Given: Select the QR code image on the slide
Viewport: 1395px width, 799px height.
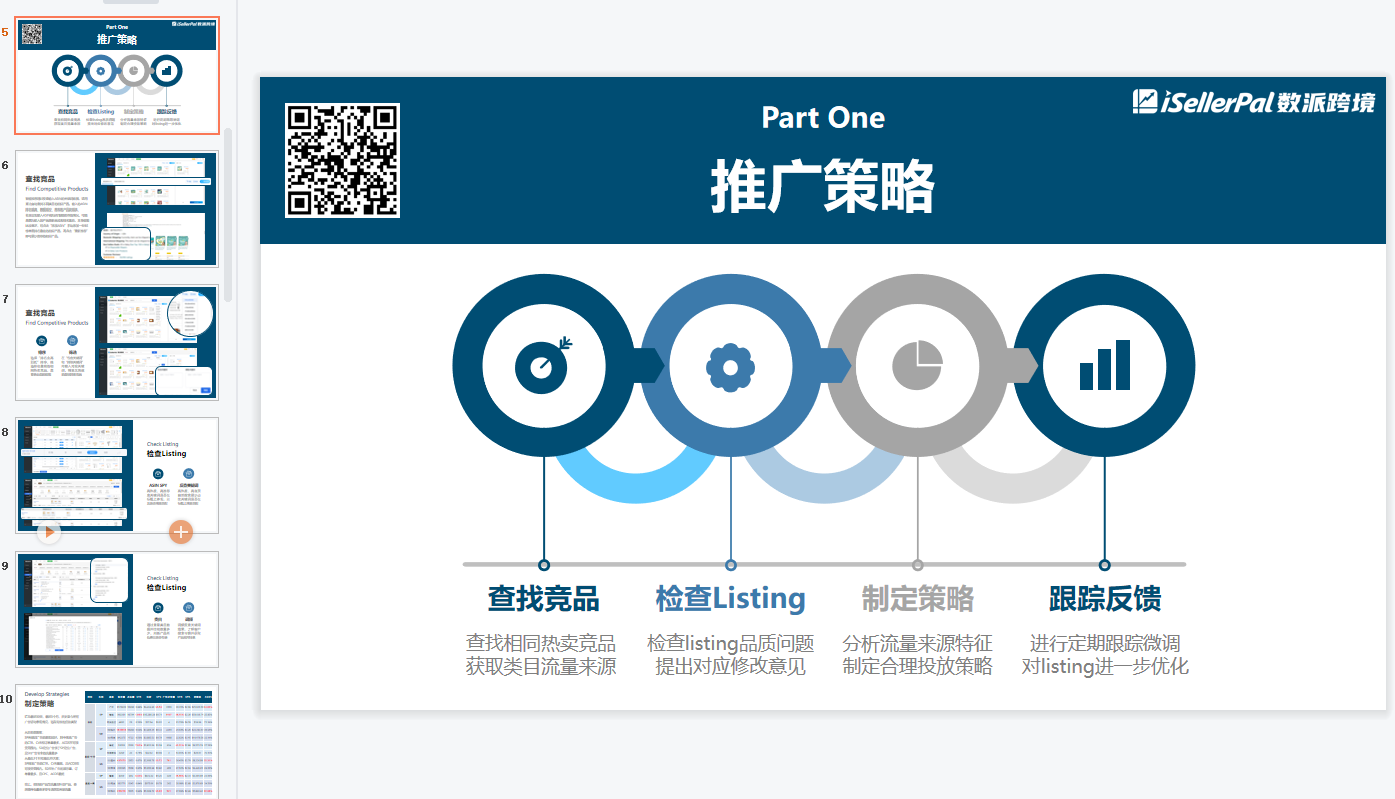Looking at the screenshot, I should [x=342, y=160].
